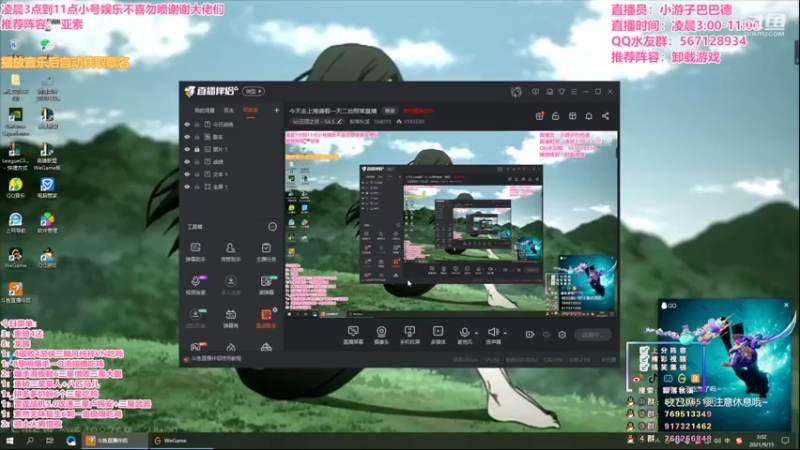Add the 多媒体 multimedia source
Viewport: 800px width, 450px height.
(438, 335)
